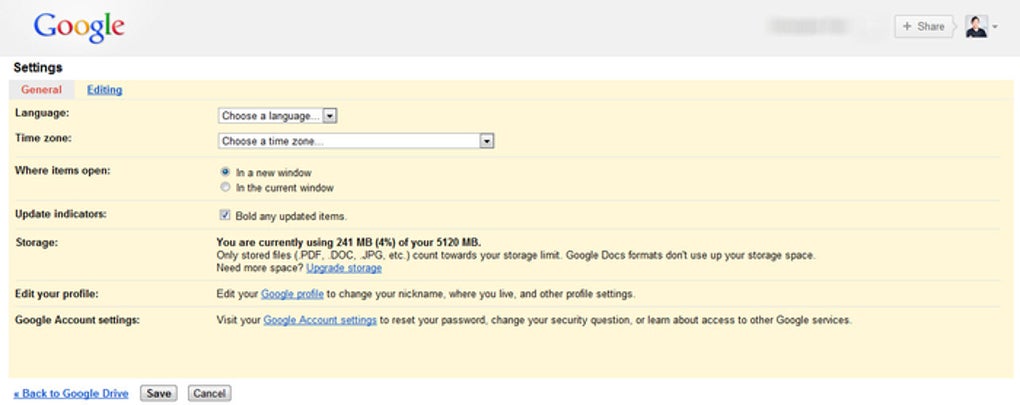This screenshot has width=1020, height=405.
Task: Expand the account menu arrow beside avatar
Action: [x=995, y=28]
